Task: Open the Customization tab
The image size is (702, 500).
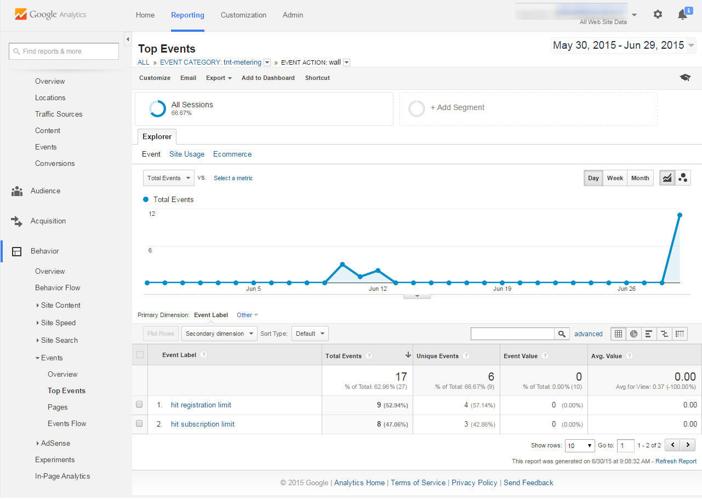Action: point(243,15)
